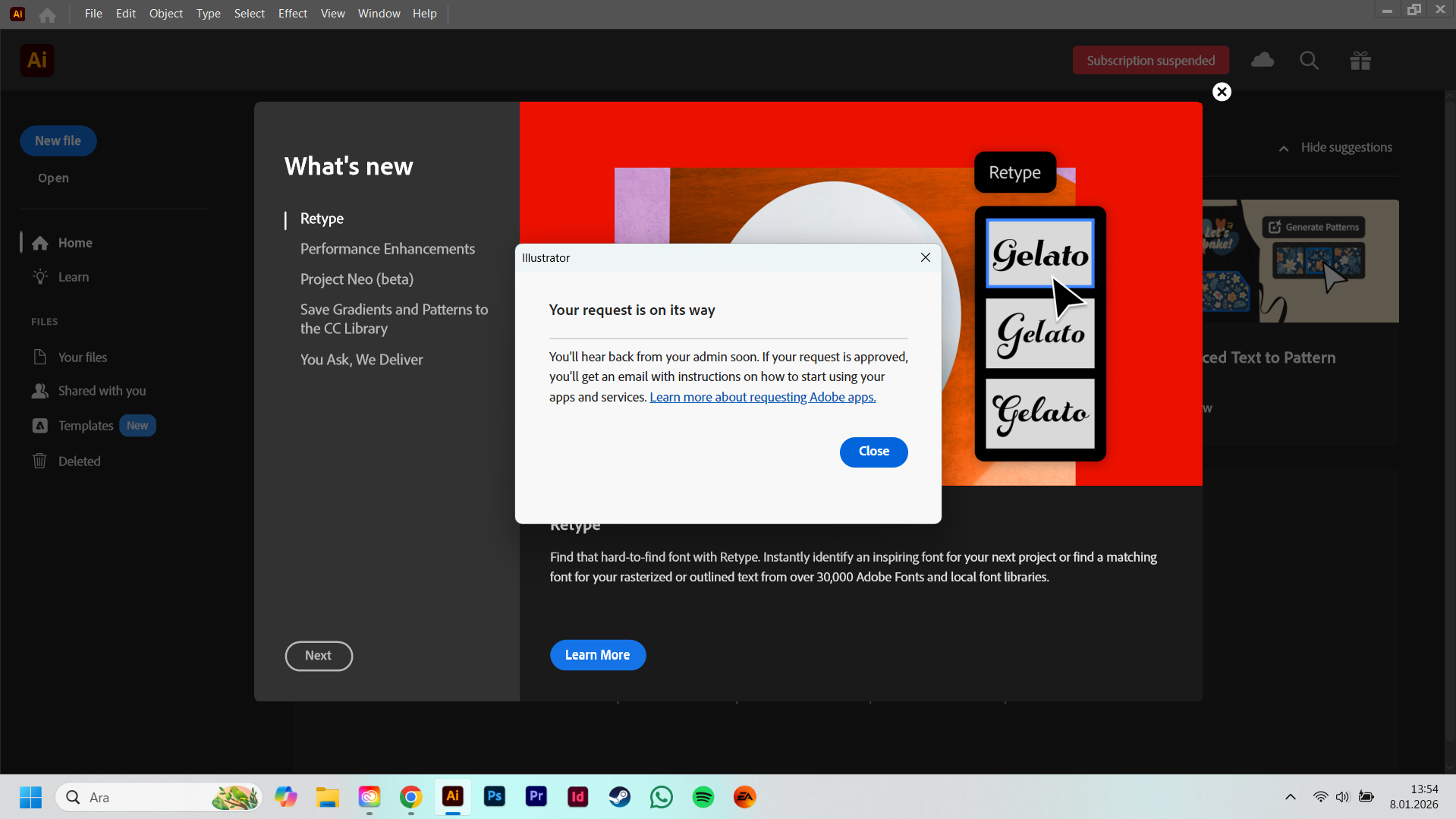Open Templates in the sidebar
The width and height of the screenshot is (1456, 819).
click(x=86, y=426)
